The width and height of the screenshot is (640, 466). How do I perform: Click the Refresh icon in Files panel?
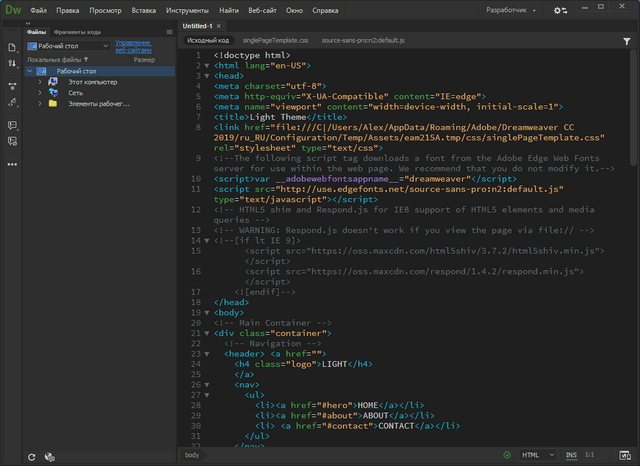[32, 456]
